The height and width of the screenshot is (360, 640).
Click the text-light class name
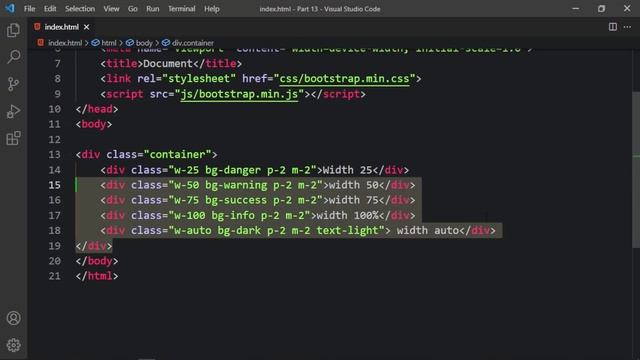tap(347, 230)
